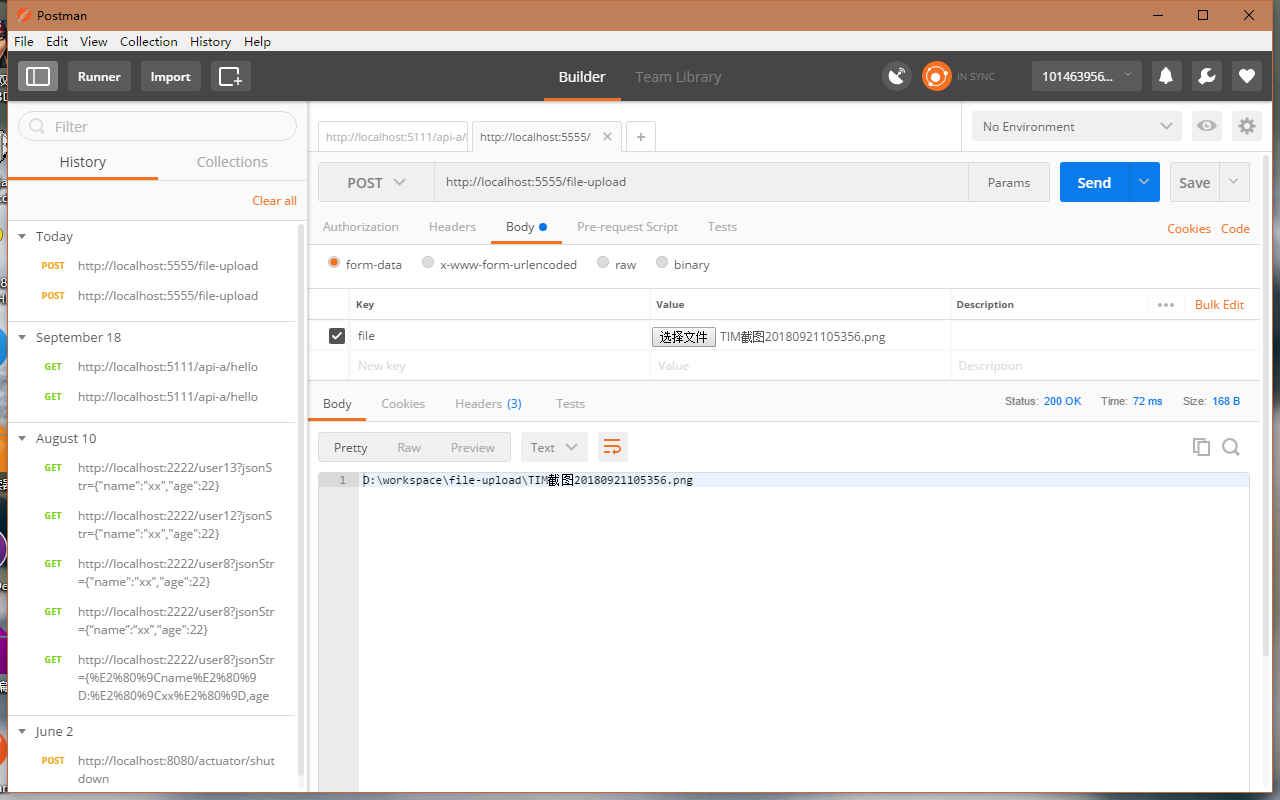1280x800 pixels.
Task: Toggle the sidebar panel icon
Action: (38, 76)
